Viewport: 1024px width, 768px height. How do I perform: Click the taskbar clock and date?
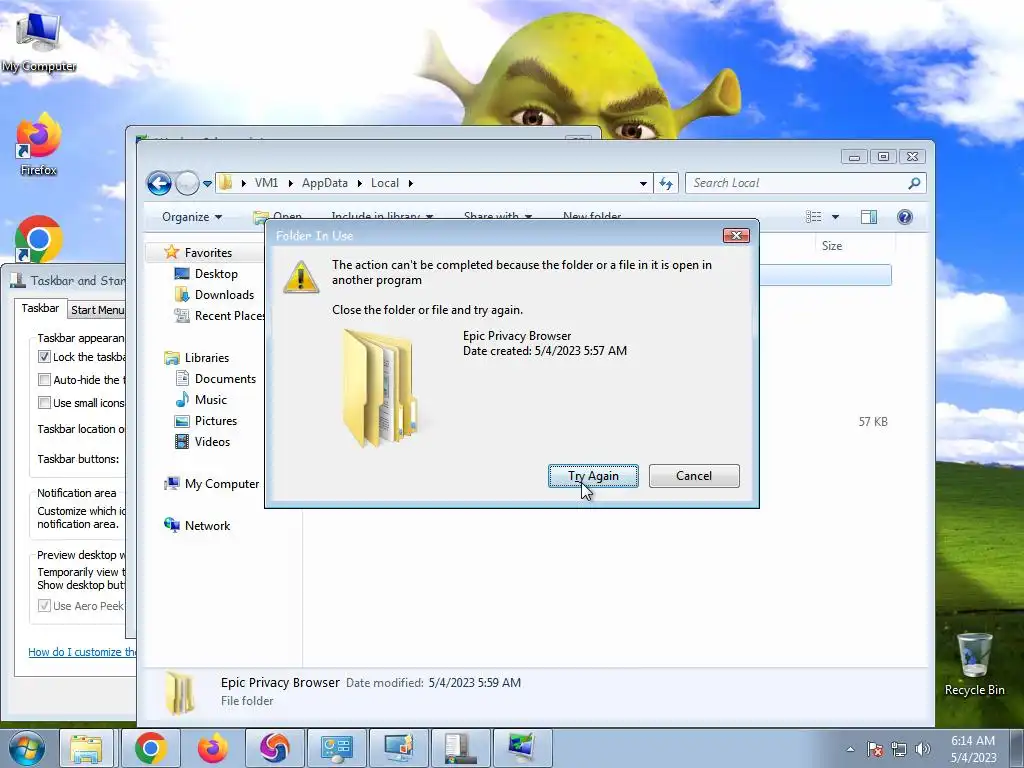click(973, 749)
